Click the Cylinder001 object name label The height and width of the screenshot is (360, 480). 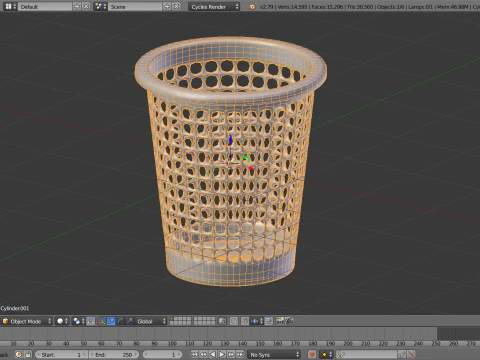pos(15,308)
